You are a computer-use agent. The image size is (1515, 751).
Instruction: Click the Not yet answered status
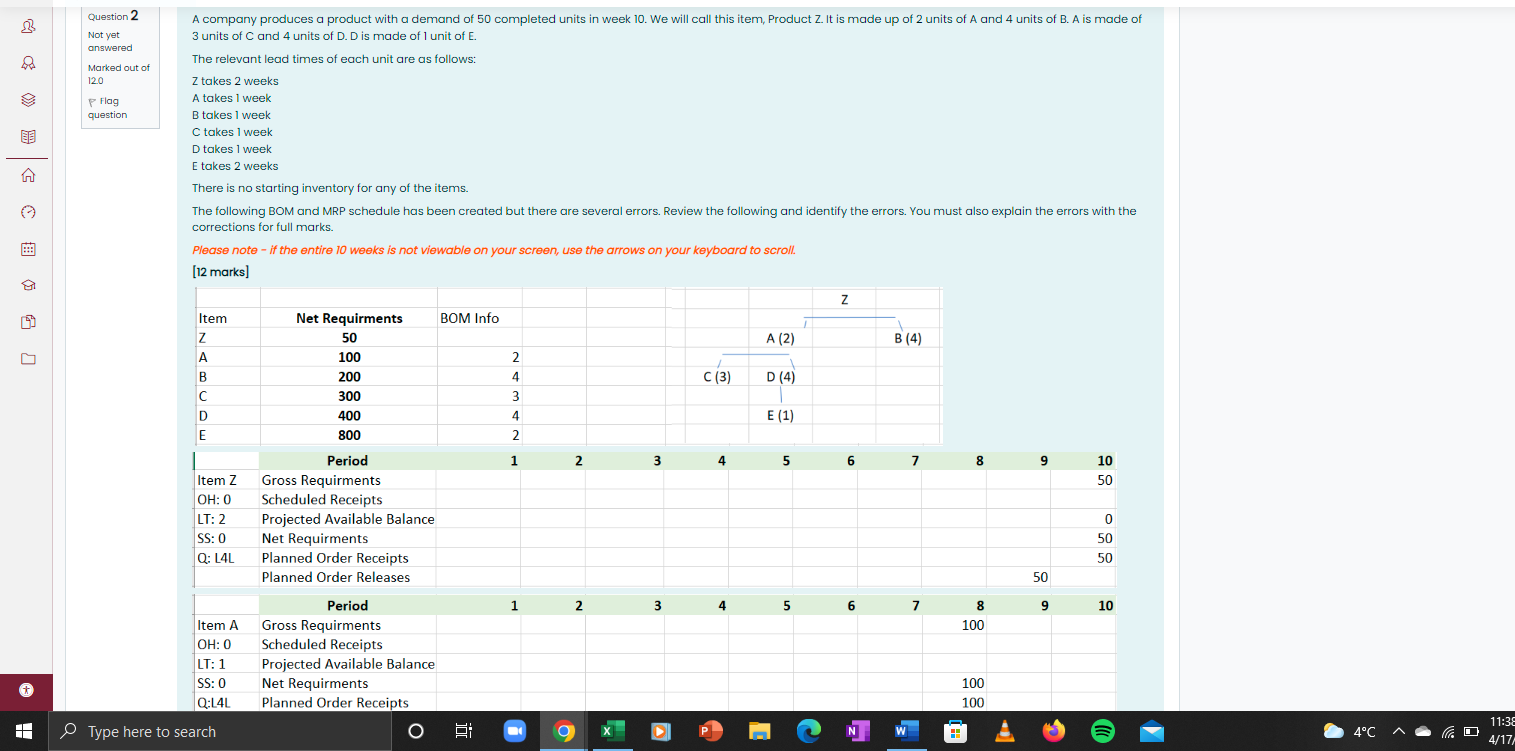(x=110, y=41)
